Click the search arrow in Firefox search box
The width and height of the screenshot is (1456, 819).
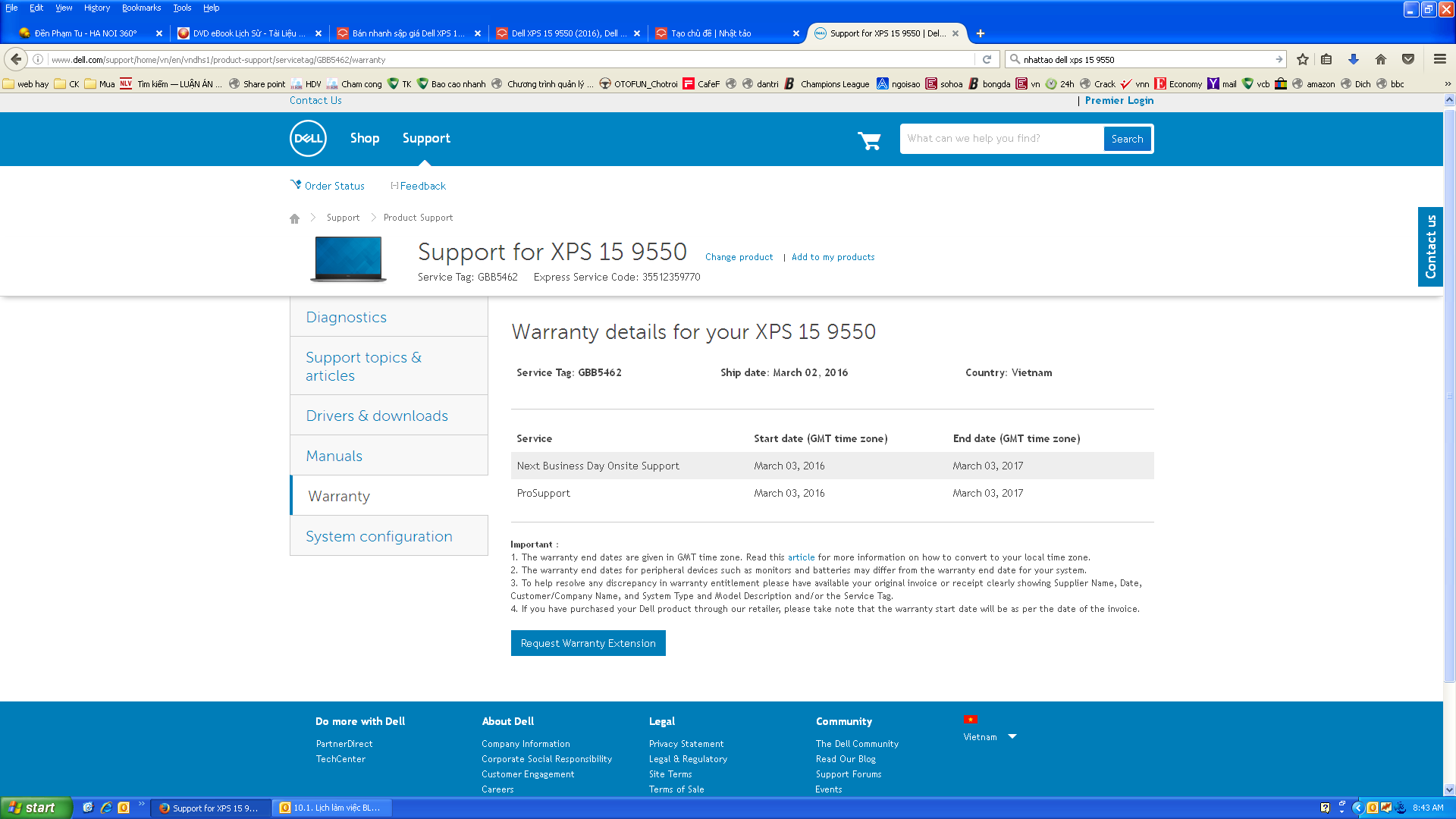pos(1279,59)
